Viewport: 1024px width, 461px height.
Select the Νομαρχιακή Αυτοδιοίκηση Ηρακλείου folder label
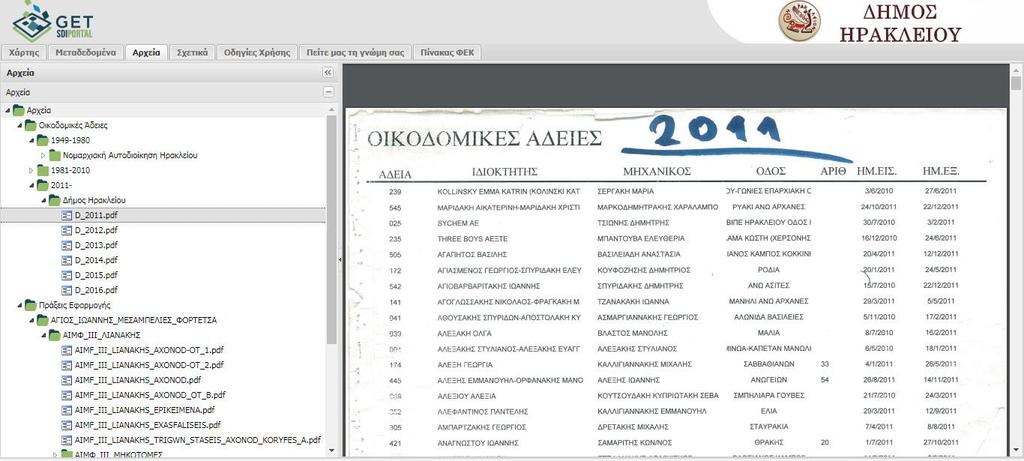click(x=131, y=155)
